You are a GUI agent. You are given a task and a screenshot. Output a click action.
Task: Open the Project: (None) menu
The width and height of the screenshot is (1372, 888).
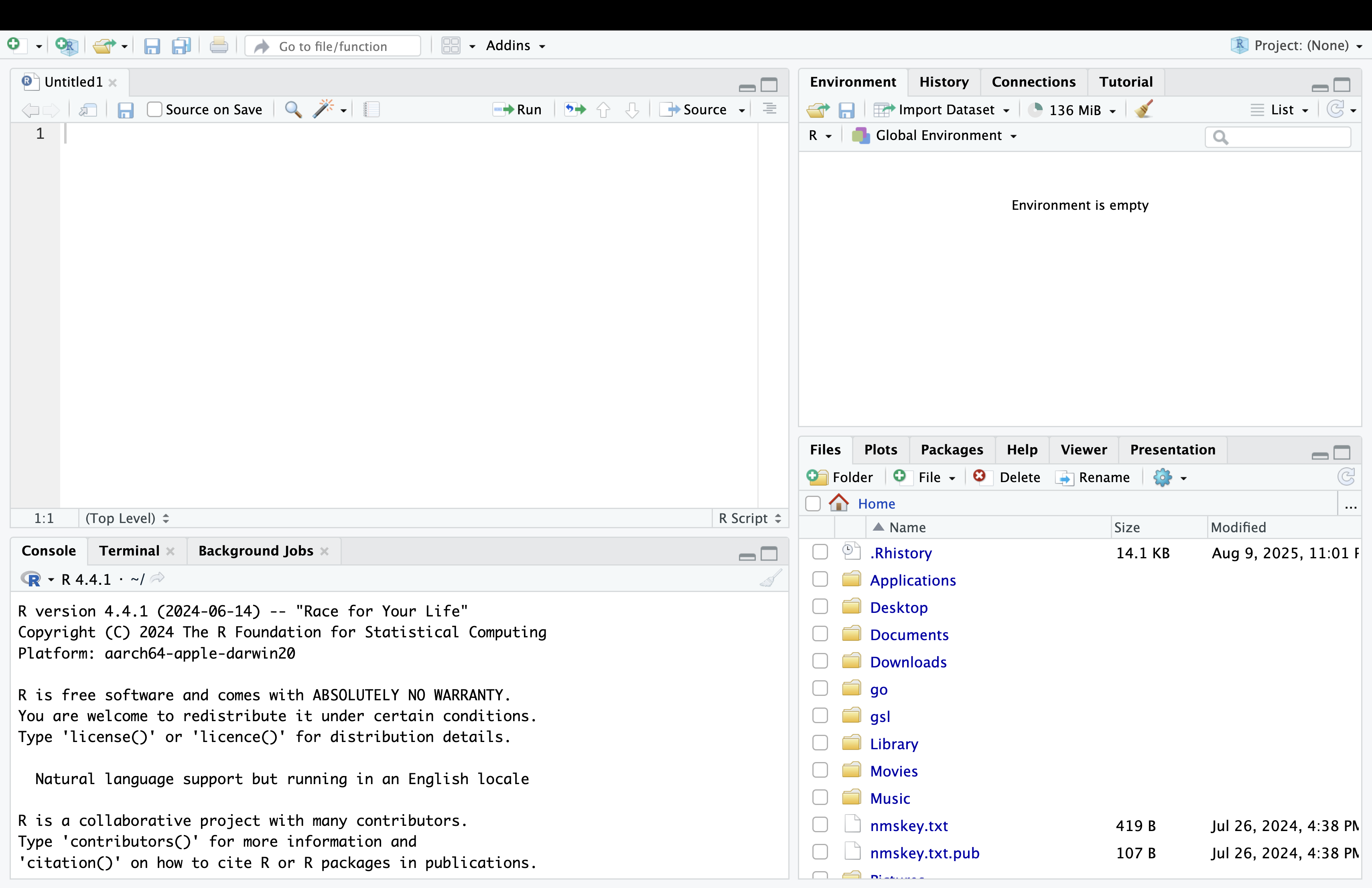pyautogui.click(x=1296, y=46)
